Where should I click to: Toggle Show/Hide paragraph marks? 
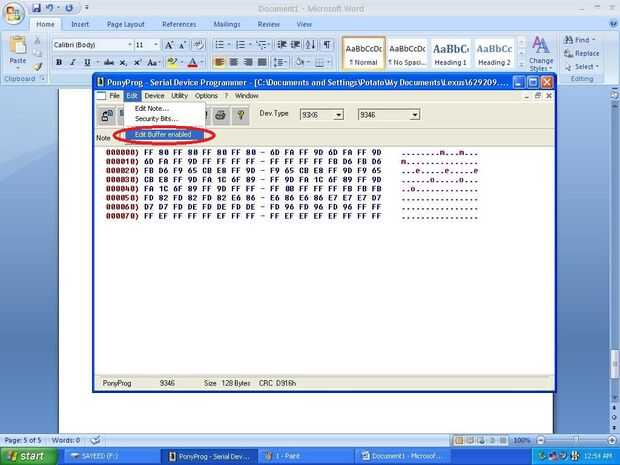[327, 45]
